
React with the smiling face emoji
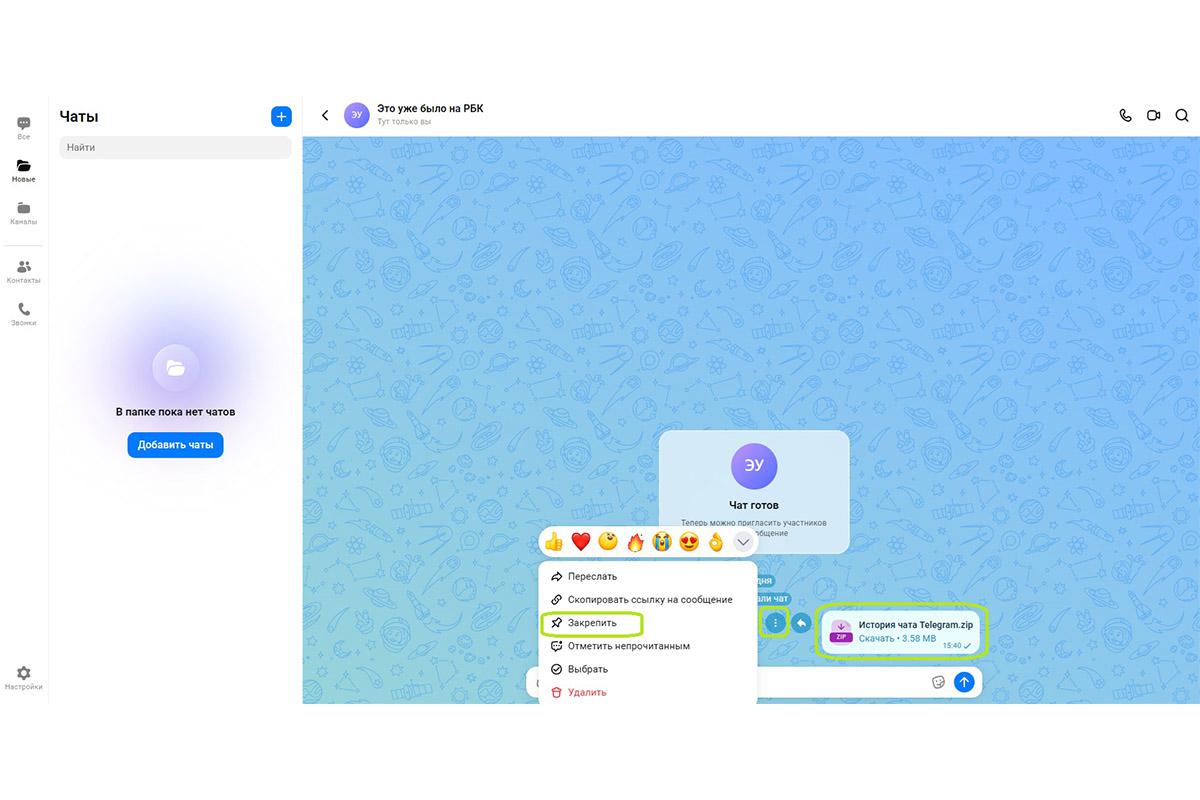(x=608, y=542)
